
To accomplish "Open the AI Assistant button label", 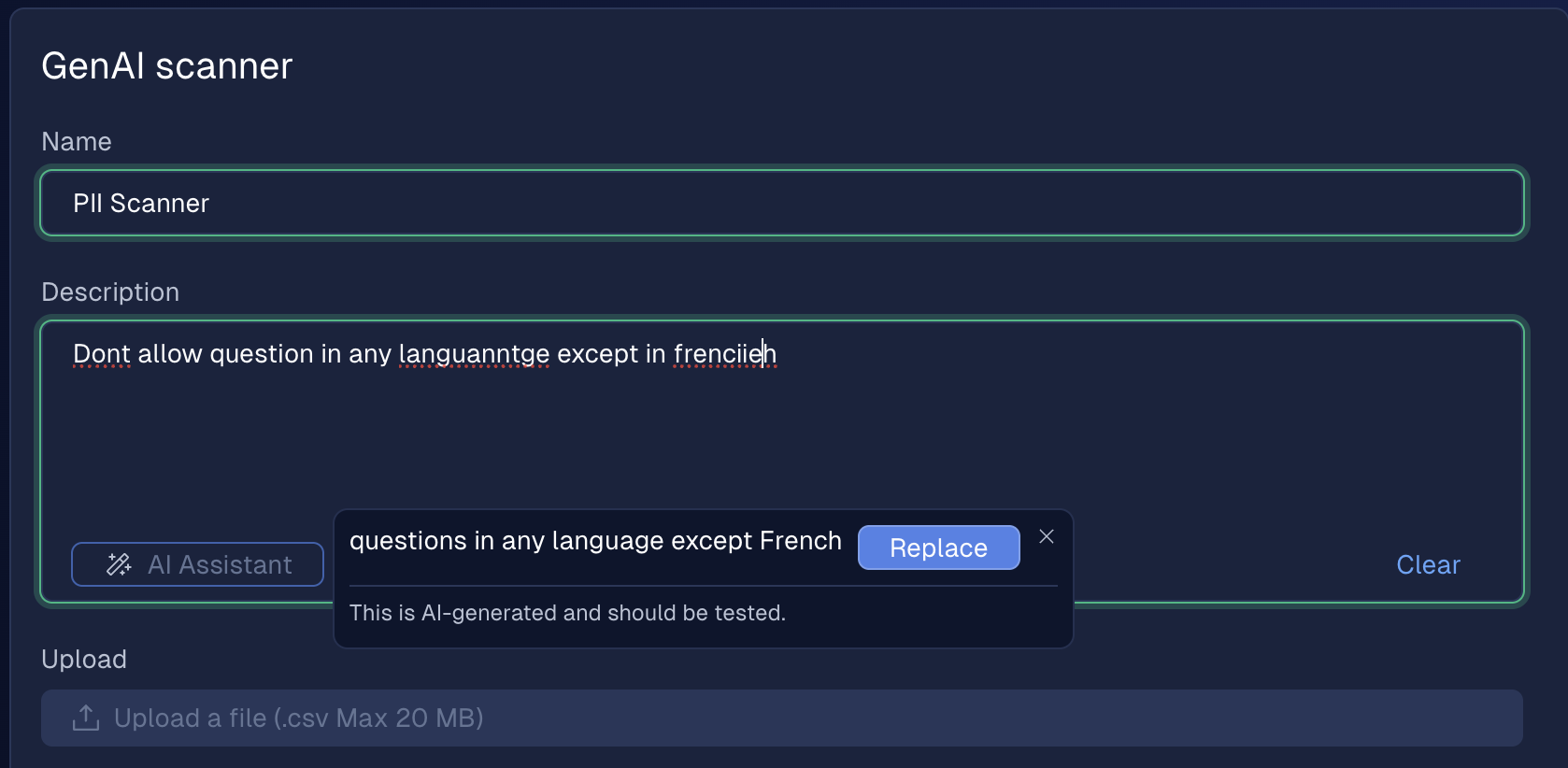I will [220, 564].
